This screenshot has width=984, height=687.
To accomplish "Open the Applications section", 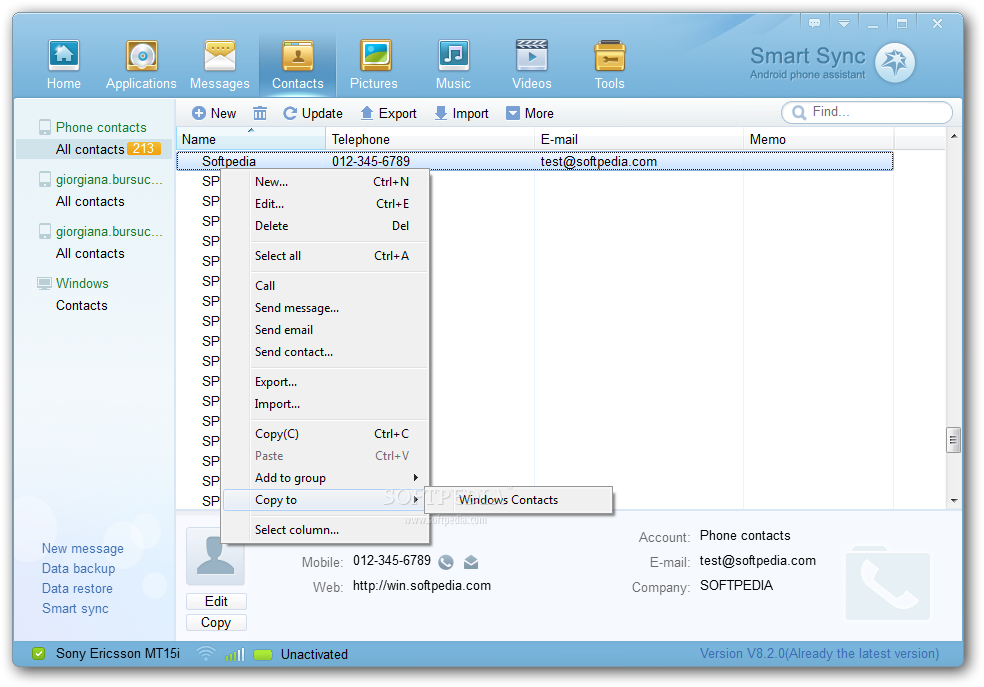I will [x=141, y=65].
